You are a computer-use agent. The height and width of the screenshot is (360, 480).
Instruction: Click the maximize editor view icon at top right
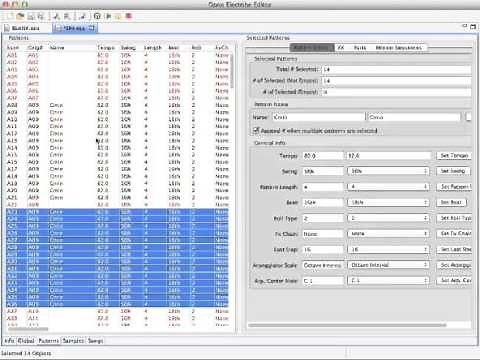[x=473, y=27]
